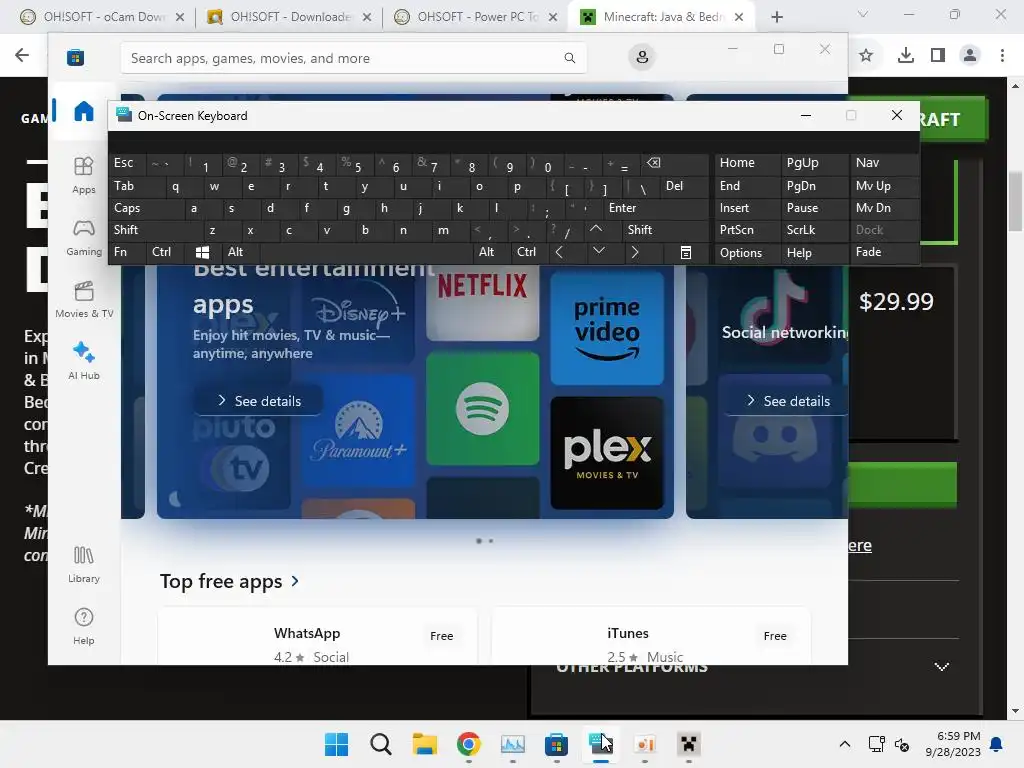Click See details for entertainment apps
The height and width of the screenshot is (768, 1024).
[259, 401]
